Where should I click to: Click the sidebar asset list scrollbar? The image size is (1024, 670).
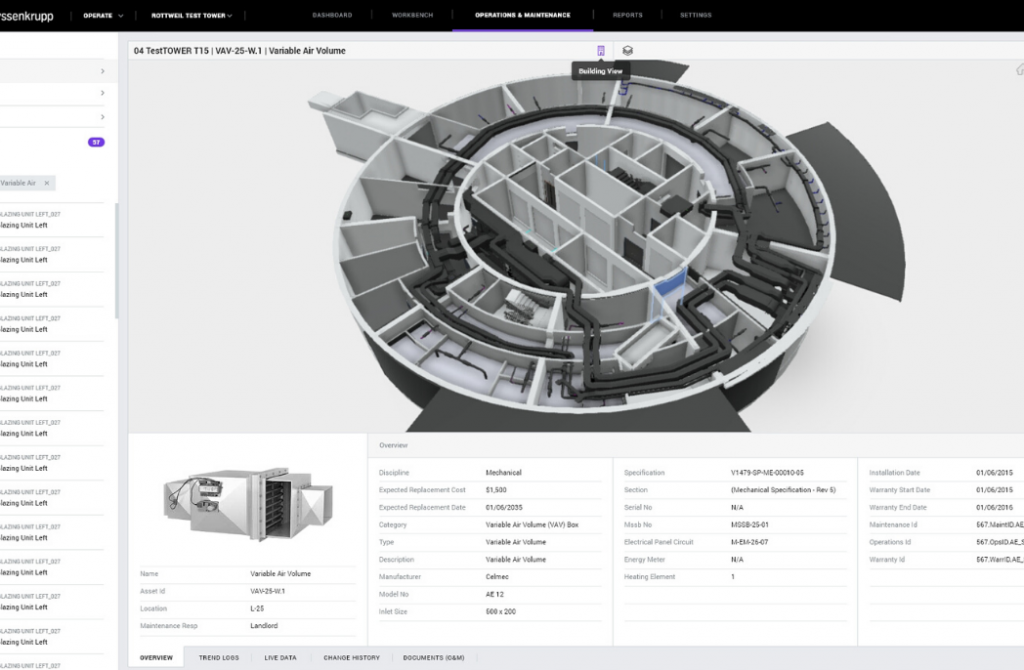tap(117, 261)
